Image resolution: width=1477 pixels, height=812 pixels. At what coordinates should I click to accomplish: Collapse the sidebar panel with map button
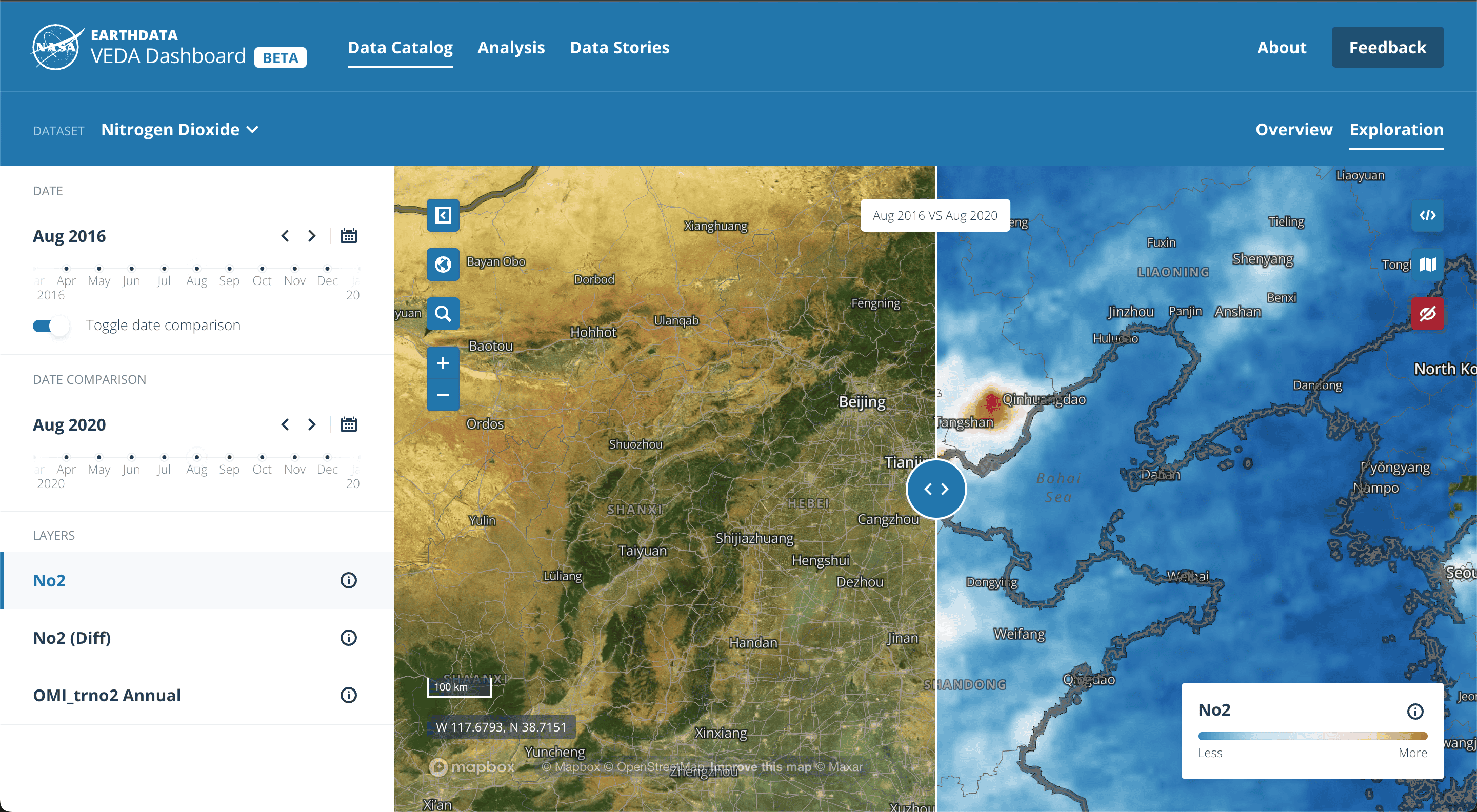coord(443,215)
